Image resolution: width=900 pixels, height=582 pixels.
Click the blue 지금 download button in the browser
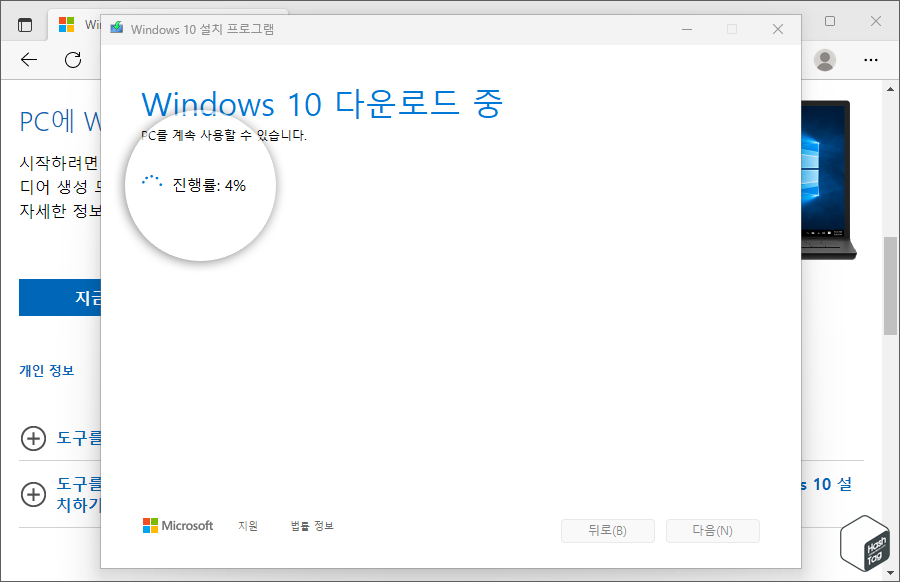point(60,297)
